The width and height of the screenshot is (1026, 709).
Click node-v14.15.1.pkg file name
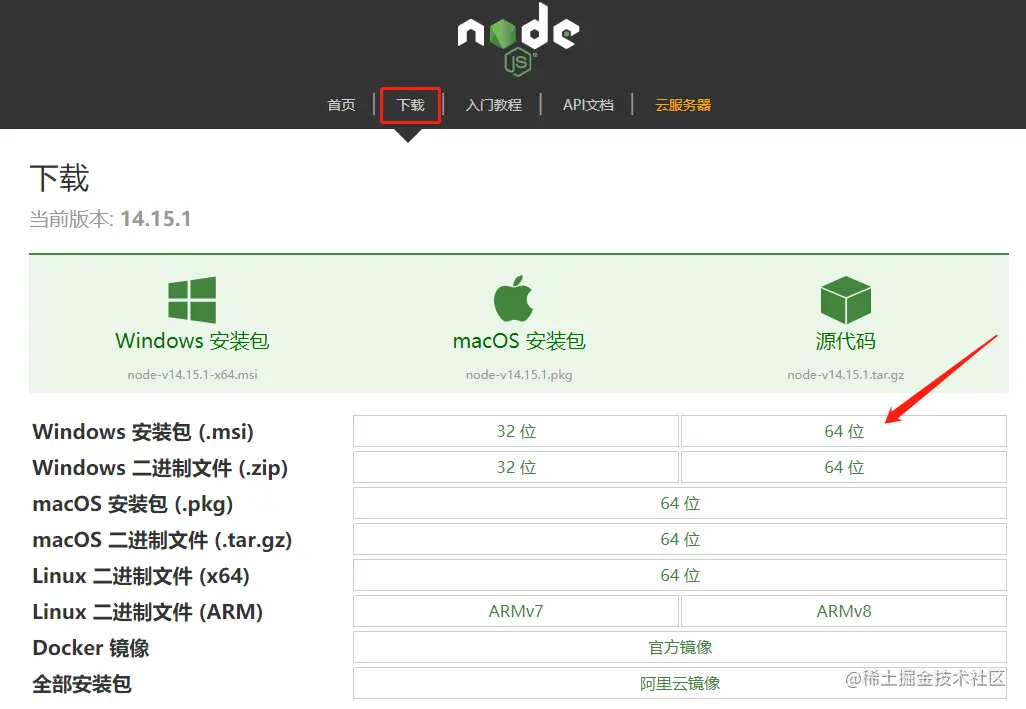pos(519,375)
